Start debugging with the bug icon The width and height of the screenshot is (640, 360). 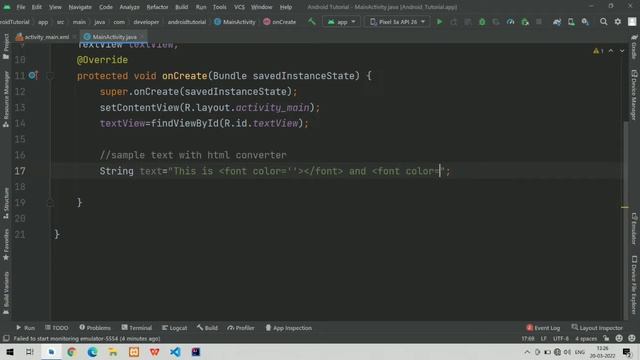tap(482, 22)
